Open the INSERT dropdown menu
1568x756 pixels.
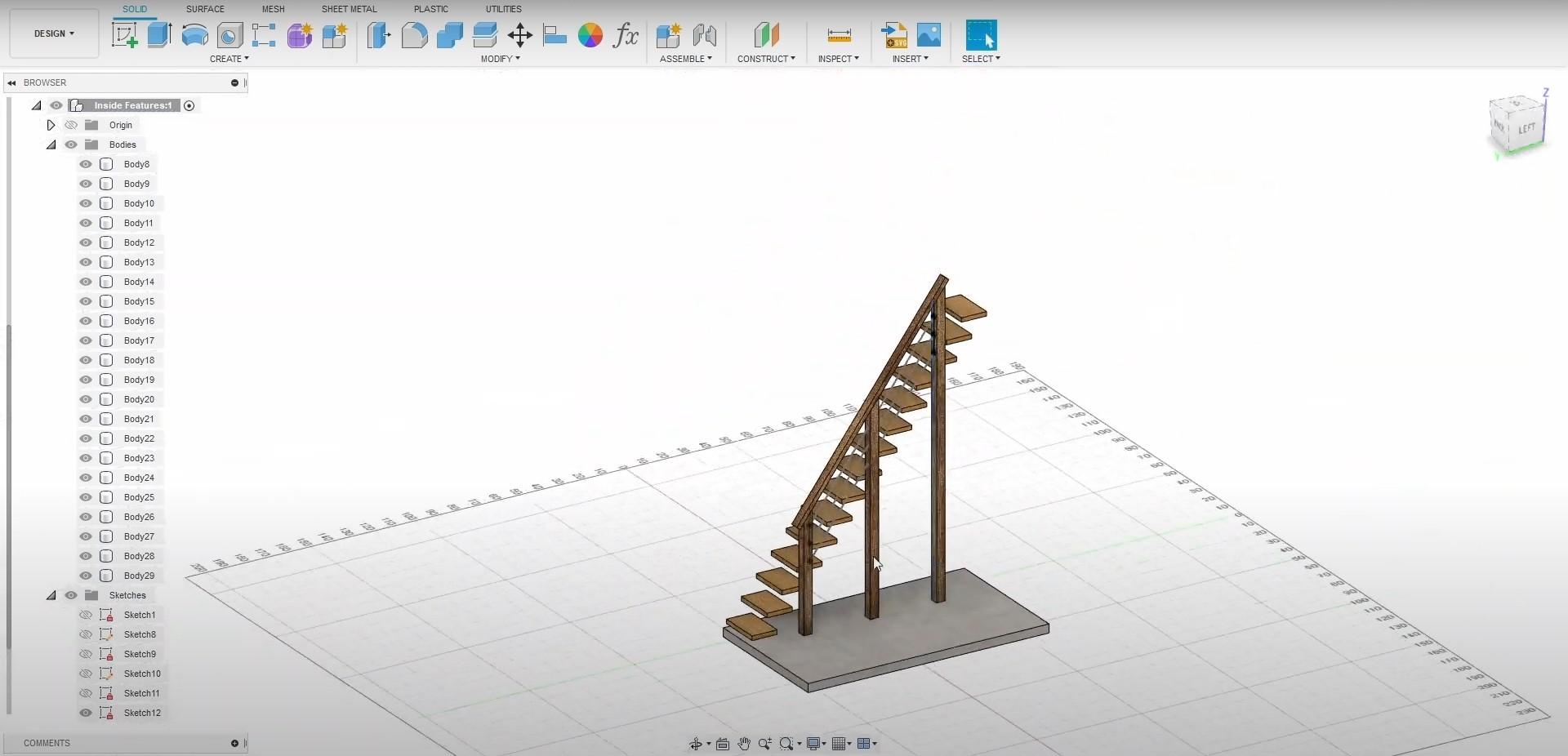(911, 59)
